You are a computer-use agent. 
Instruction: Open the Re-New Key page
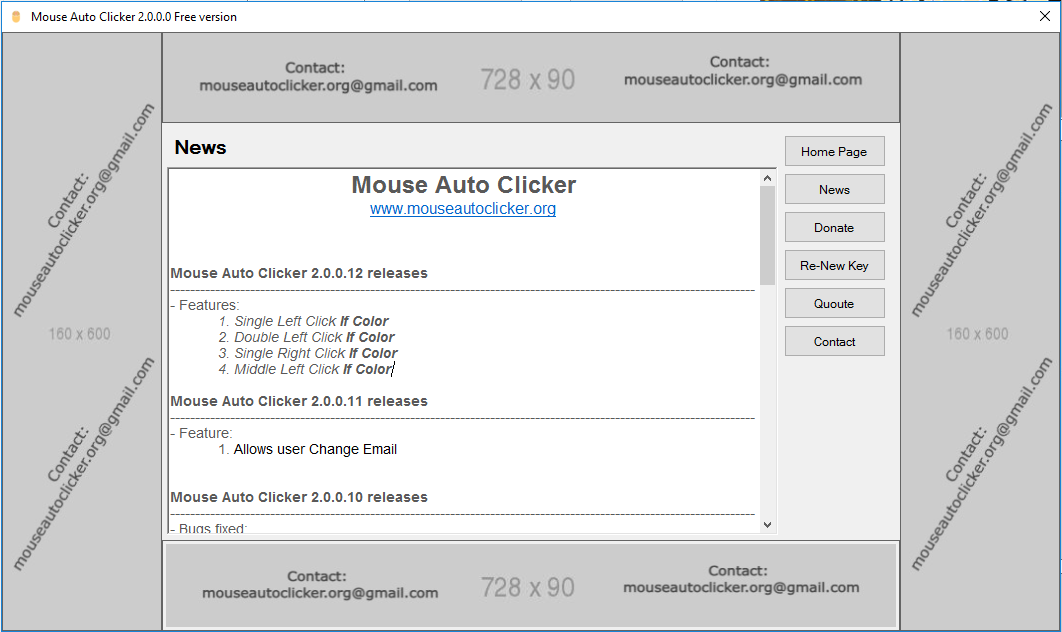pyautogui.click(x=834, y=265)
